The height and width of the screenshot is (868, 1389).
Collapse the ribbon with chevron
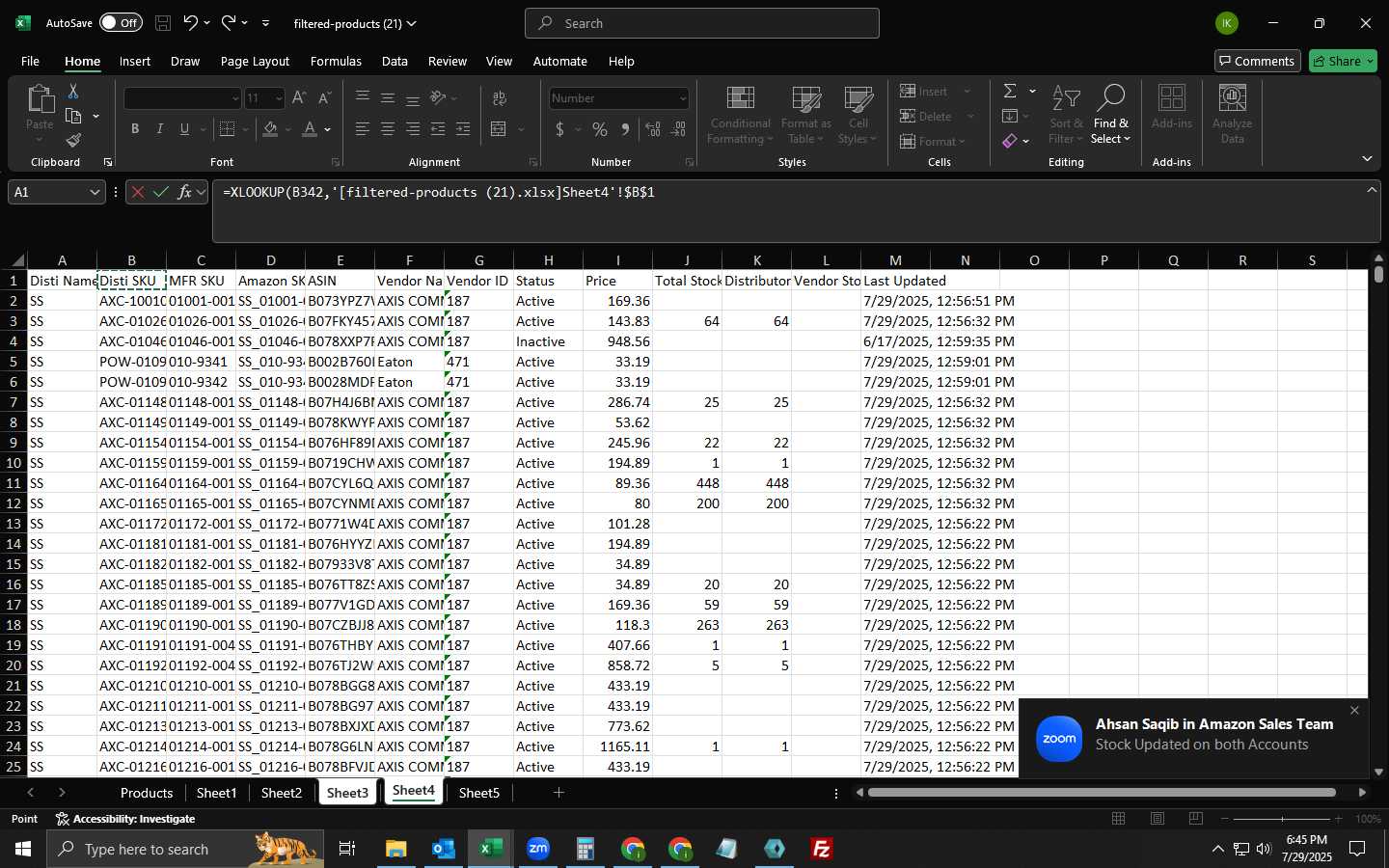coord(1367,159)
